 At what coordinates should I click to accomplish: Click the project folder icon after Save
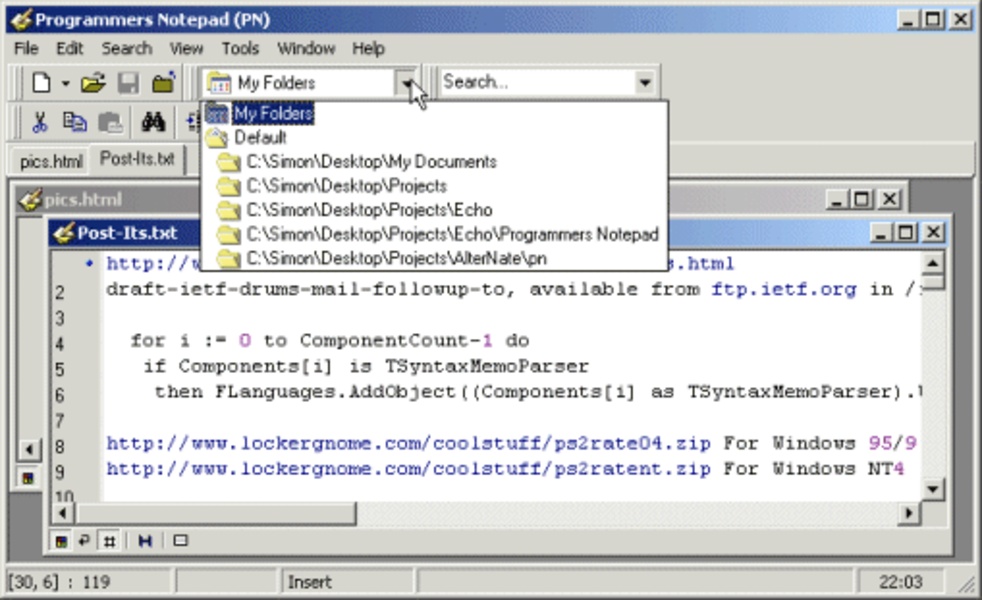[163, 83]
